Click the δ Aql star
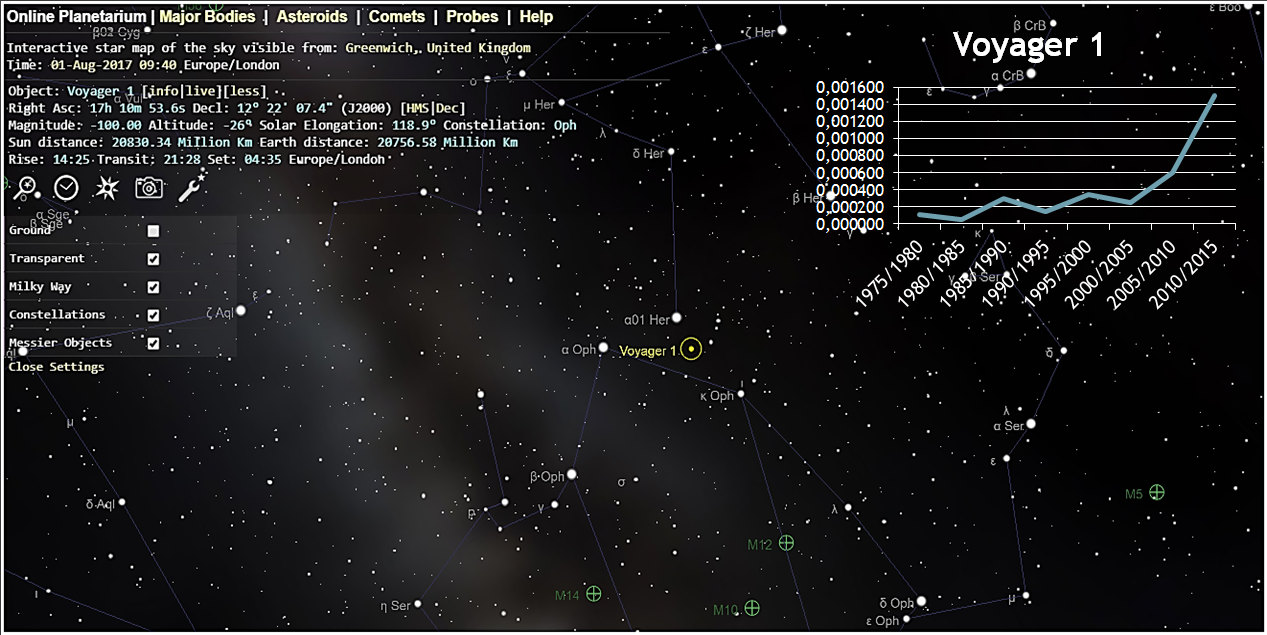 122,502
